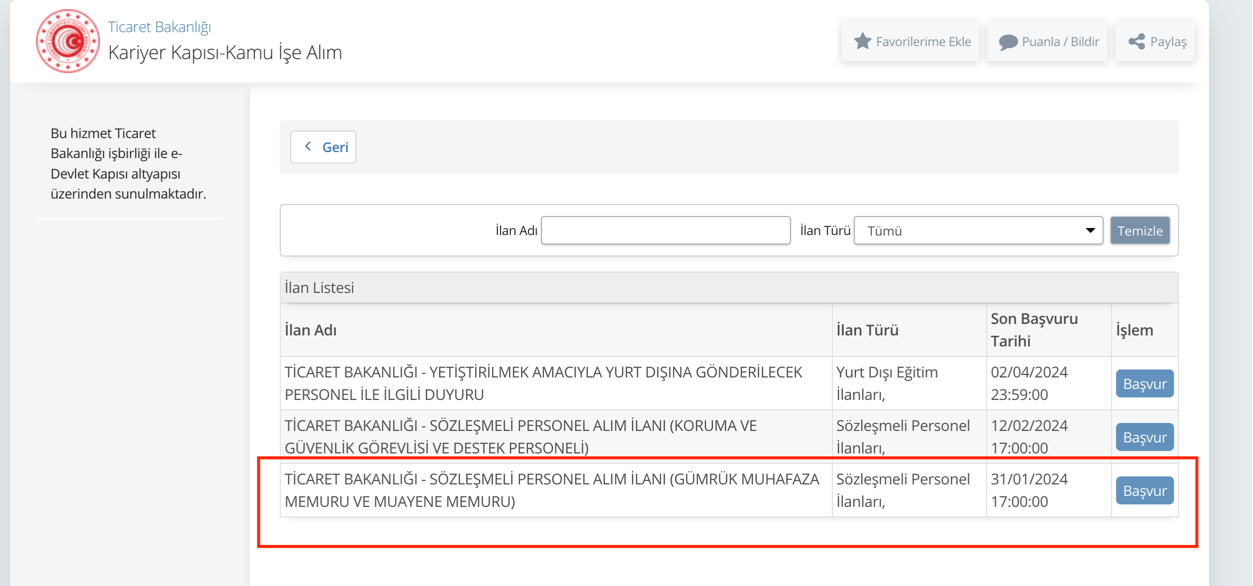This screenshot has width=1253, height=586.
Task: Open the Ticaret Bakanlığı link
Action: tap(159, 26)
